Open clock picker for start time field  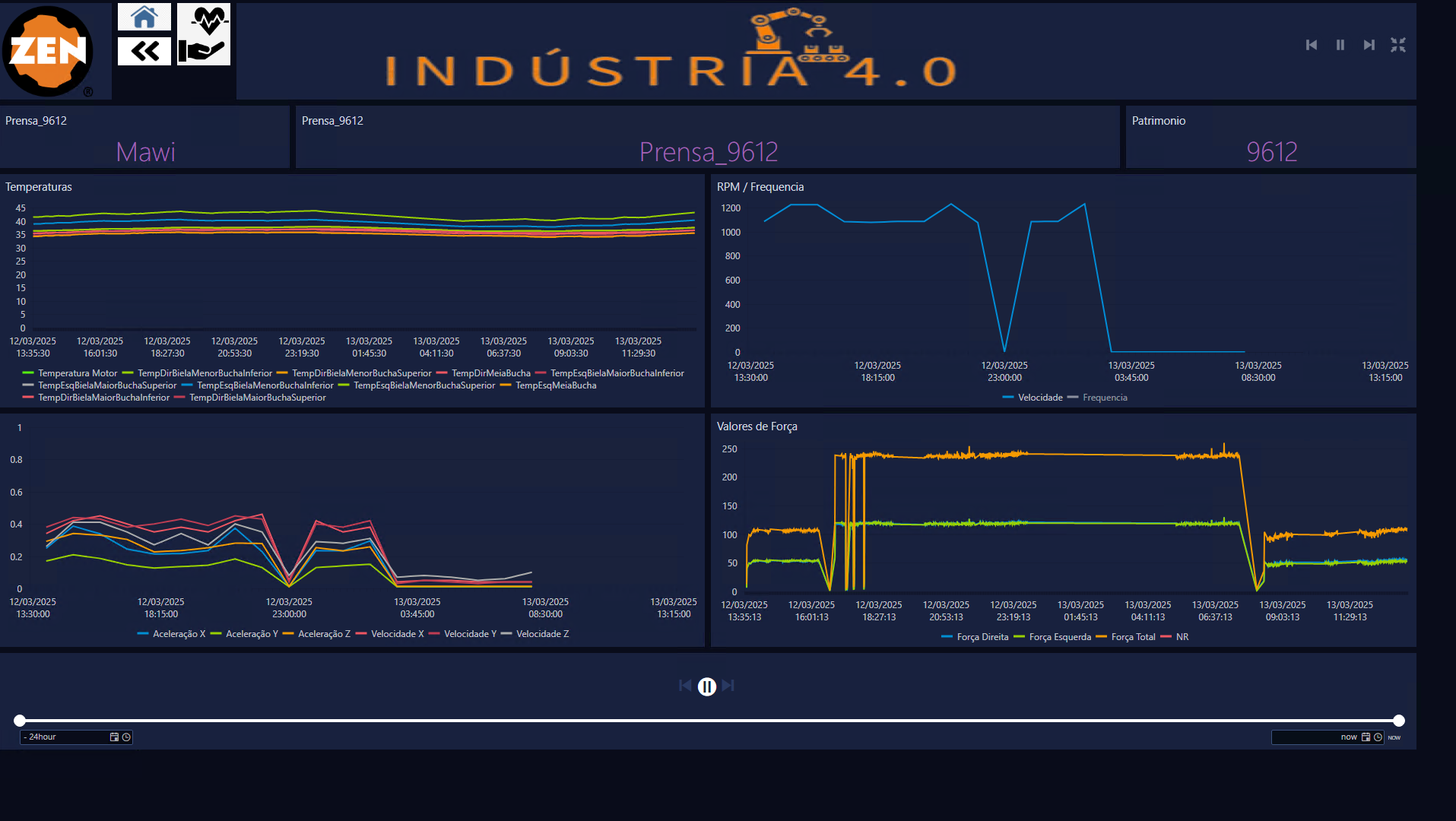126,737
